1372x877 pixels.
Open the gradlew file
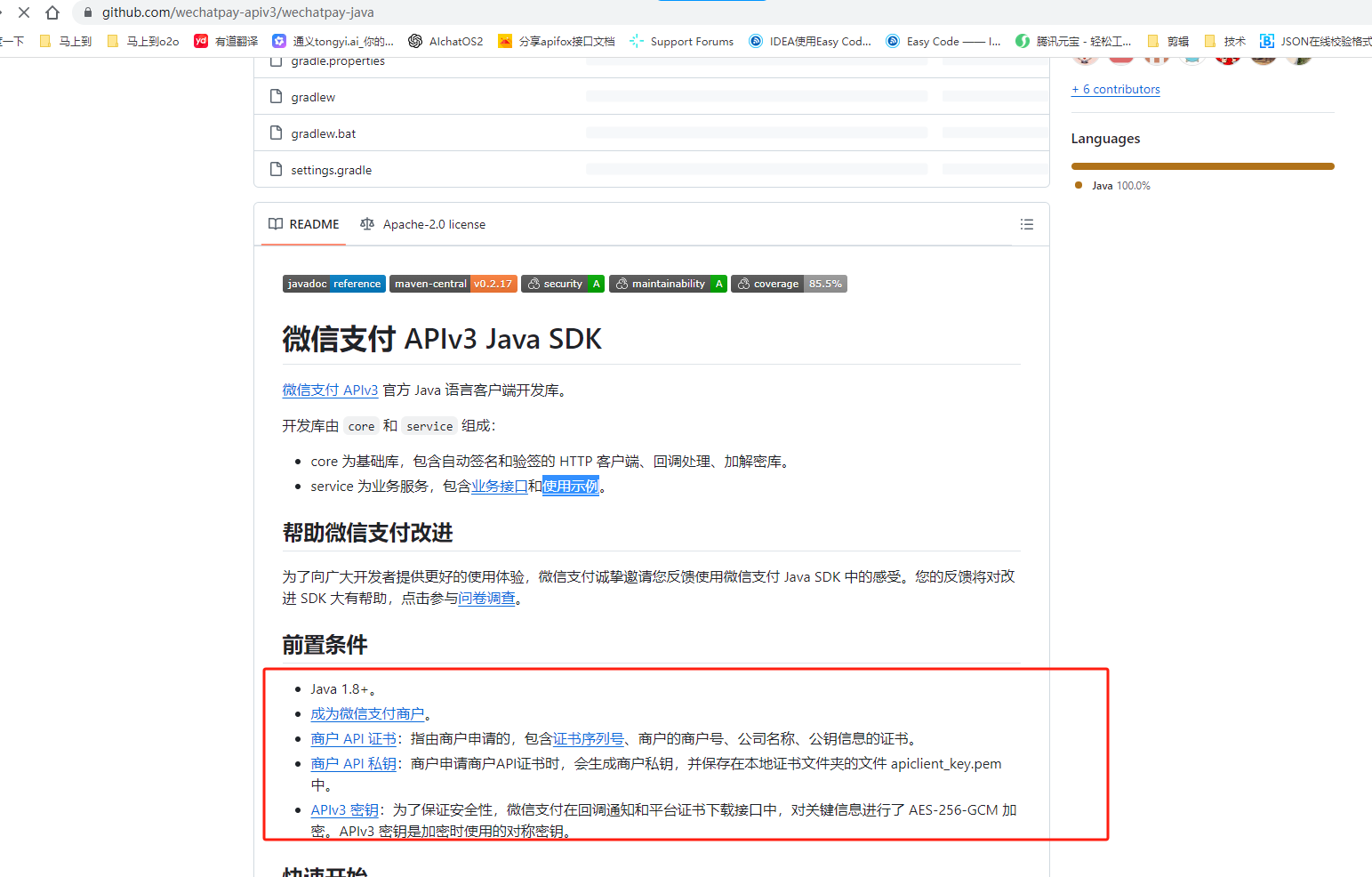(313, 97)
